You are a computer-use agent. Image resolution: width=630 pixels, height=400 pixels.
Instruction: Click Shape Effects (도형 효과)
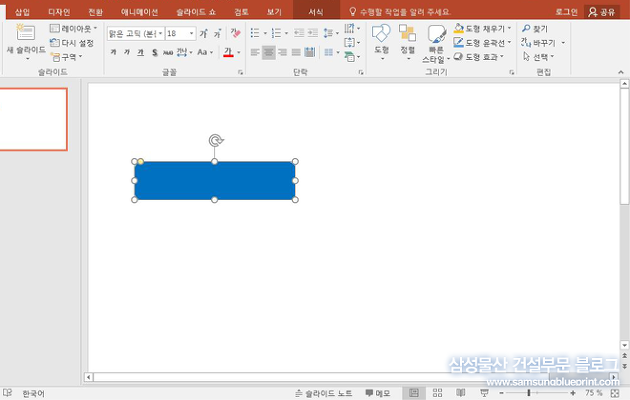(479, 57)
